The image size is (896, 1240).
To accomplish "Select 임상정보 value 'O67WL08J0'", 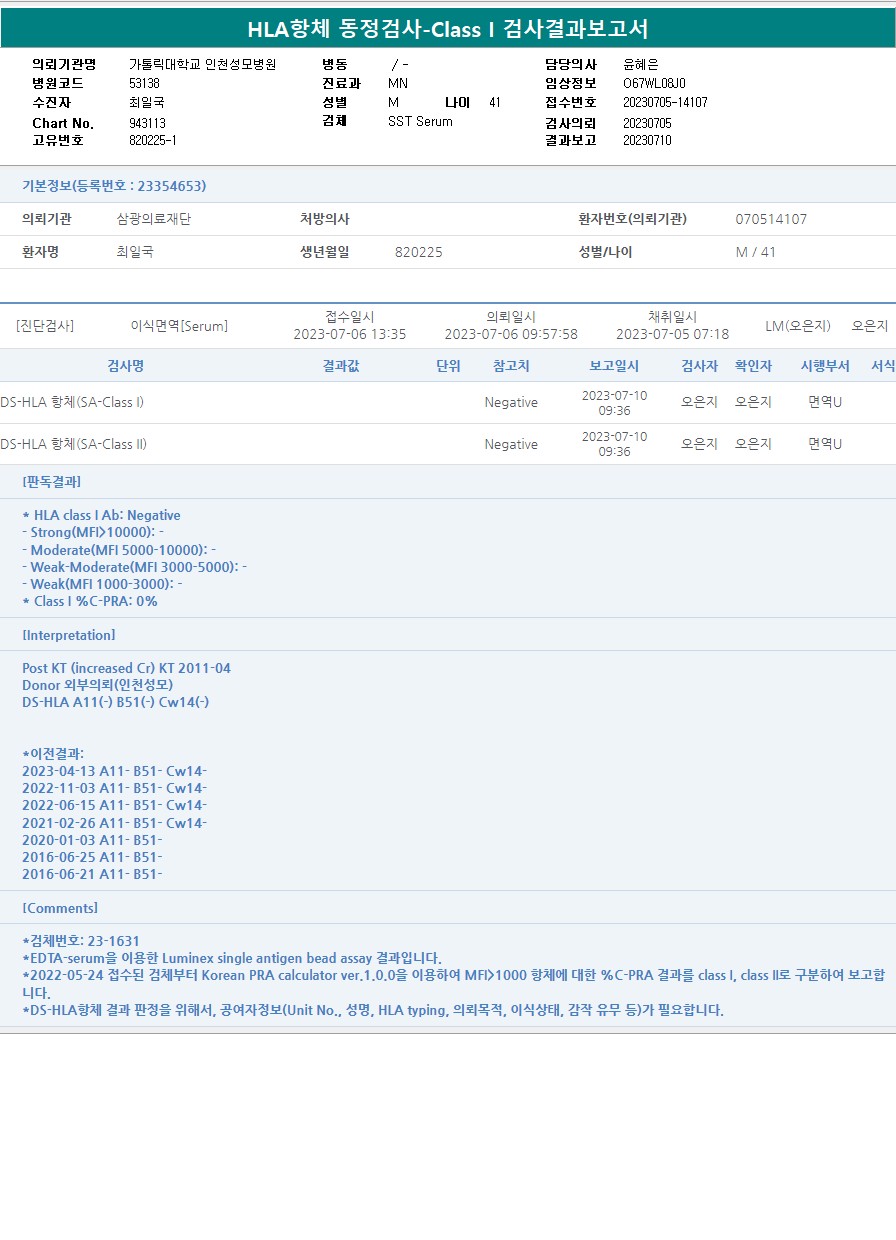I will pyautogui.click(x=654, y=83).
